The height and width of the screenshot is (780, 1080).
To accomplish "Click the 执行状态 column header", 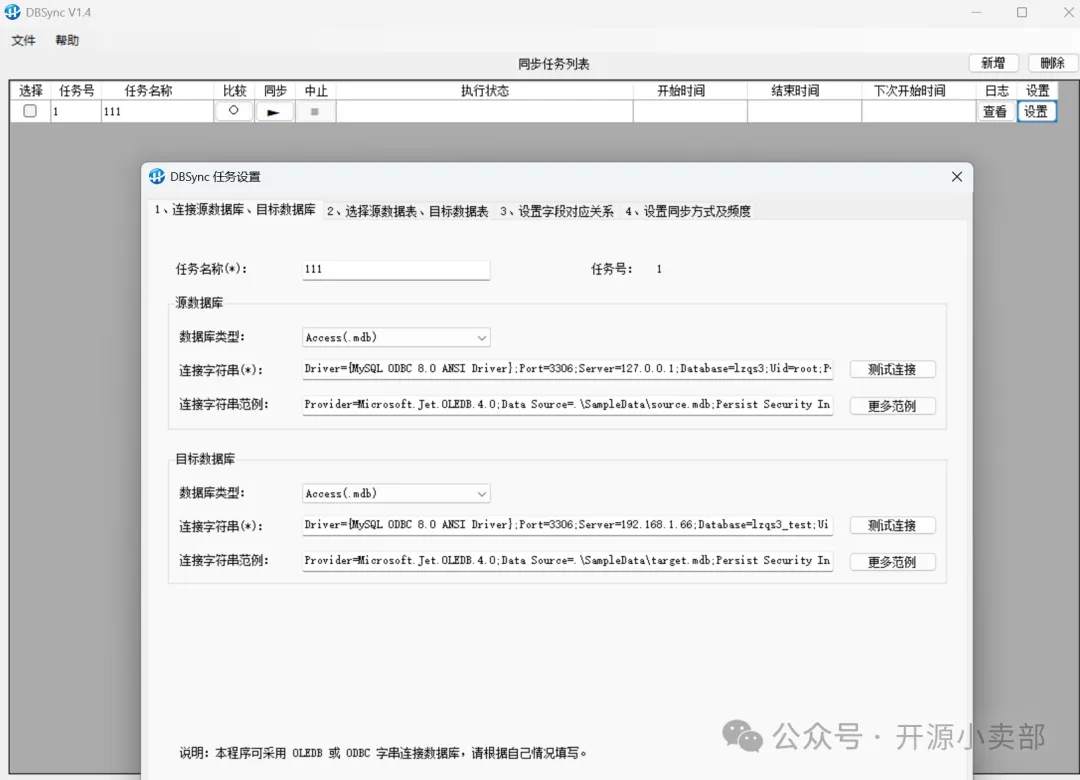I will point(485,90).
